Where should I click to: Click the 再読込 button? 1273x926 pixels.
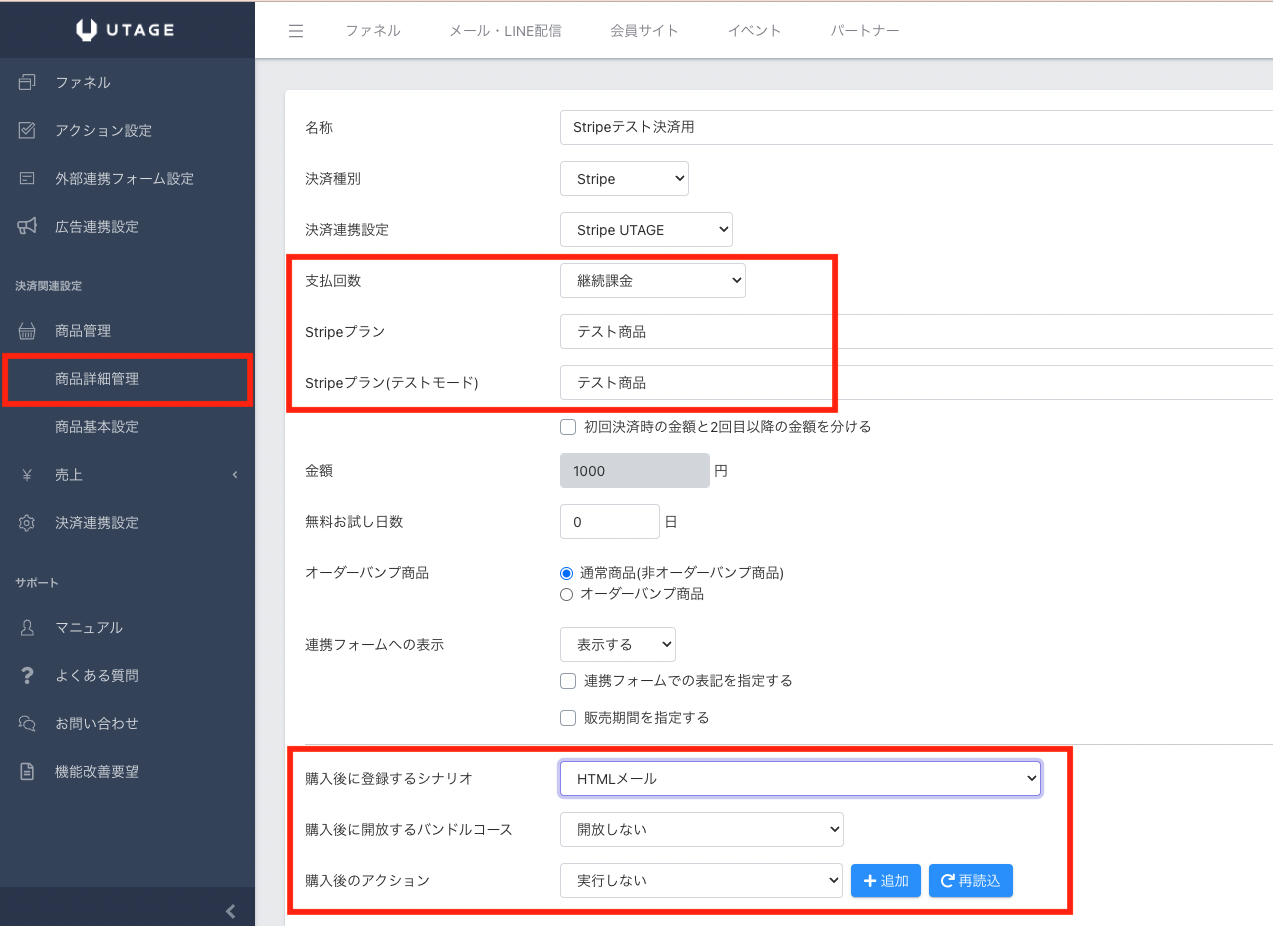(x=970, y=881)
